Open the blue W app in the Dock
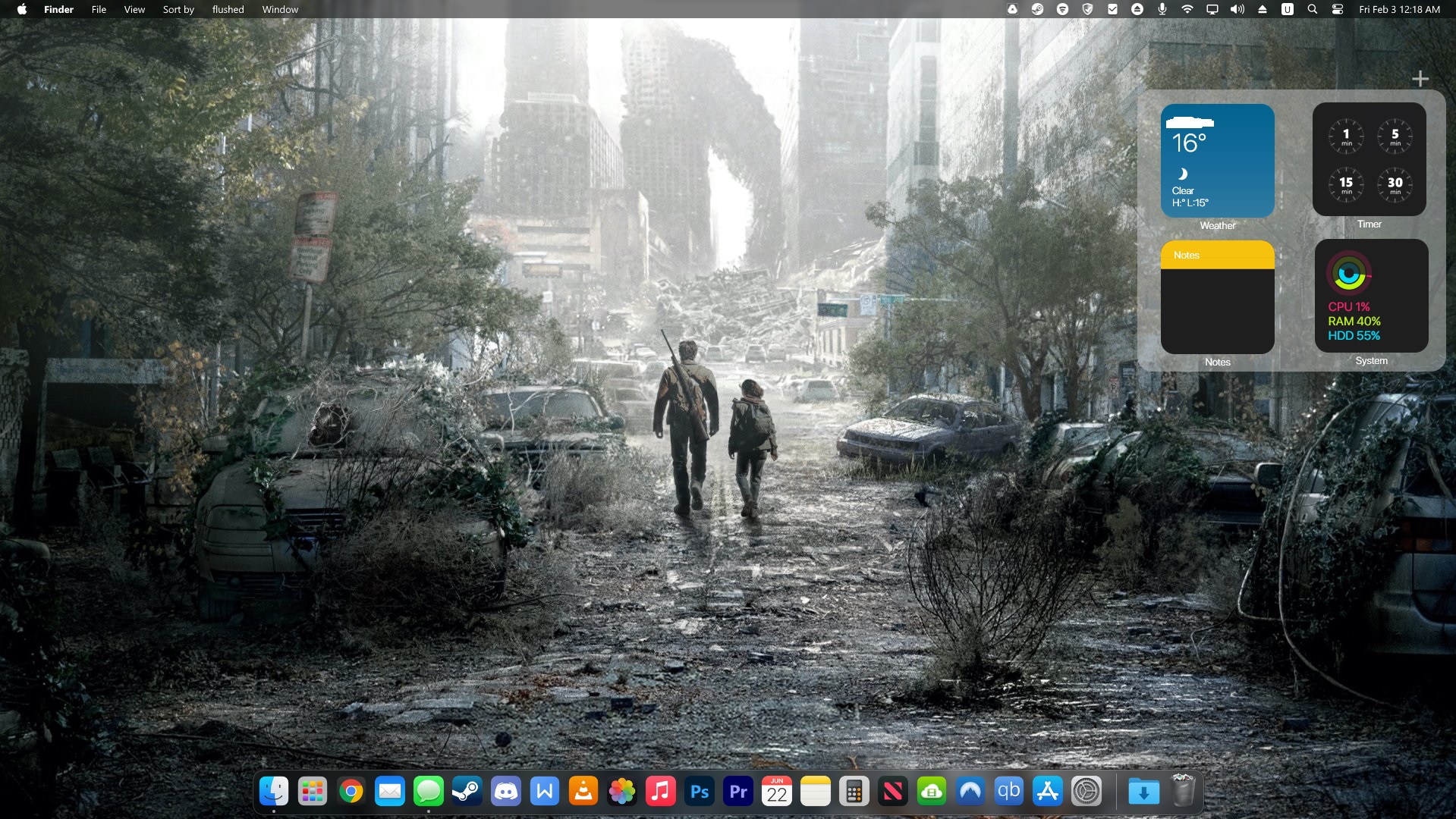Image resolution: width=1456 pixels, height=819 pixels. pyautogui.click(x=545, y=792)
